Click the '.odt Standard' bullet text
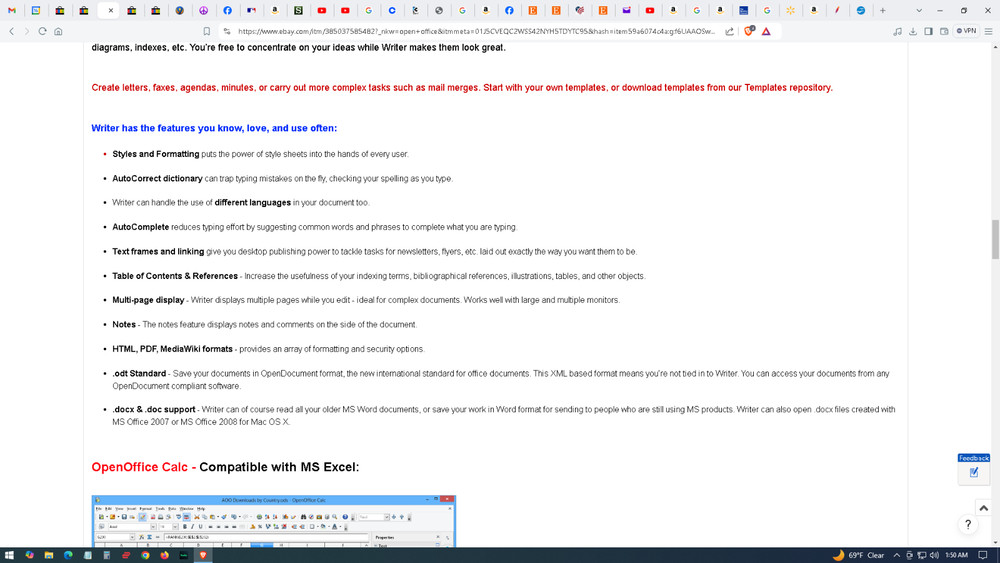 [139, 374]
